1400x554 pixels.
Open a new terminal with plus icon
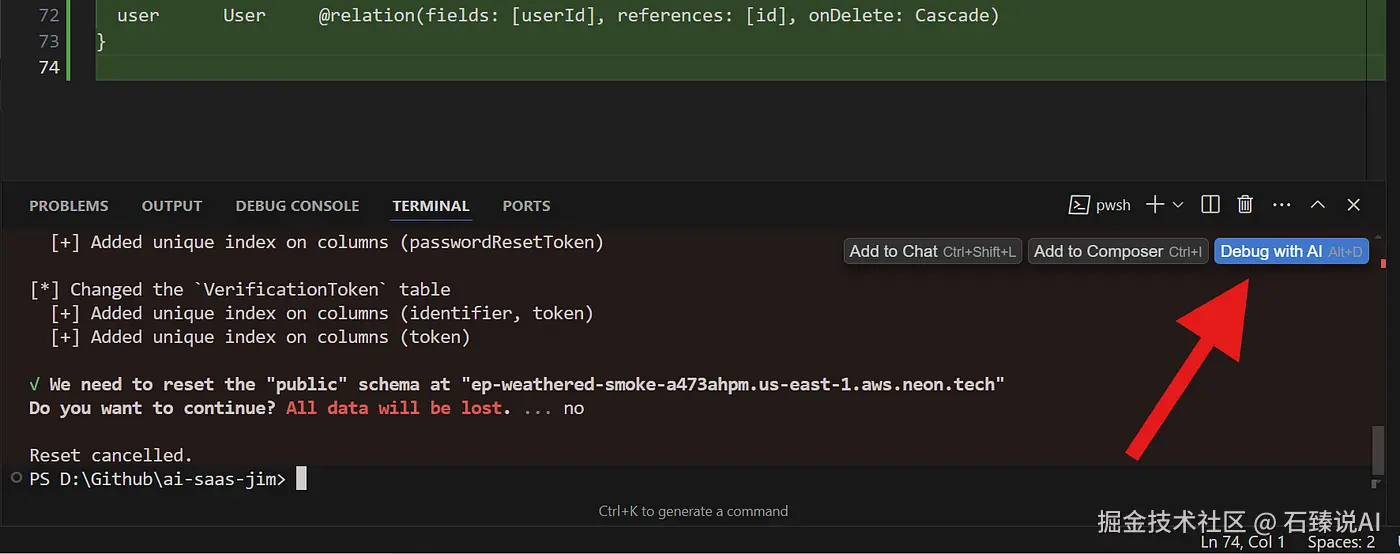click(x=1154, y=205)
